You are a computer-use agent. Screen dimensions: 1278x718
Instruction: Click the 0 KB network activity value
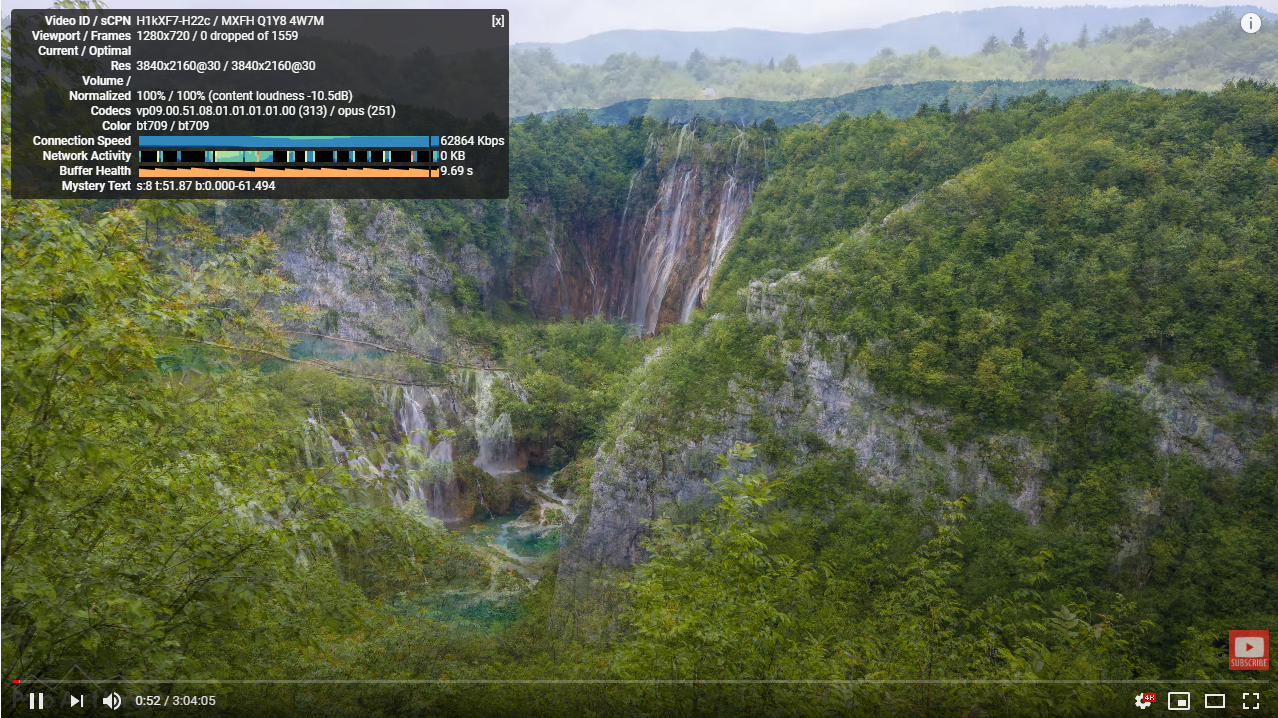coord(453,156)
